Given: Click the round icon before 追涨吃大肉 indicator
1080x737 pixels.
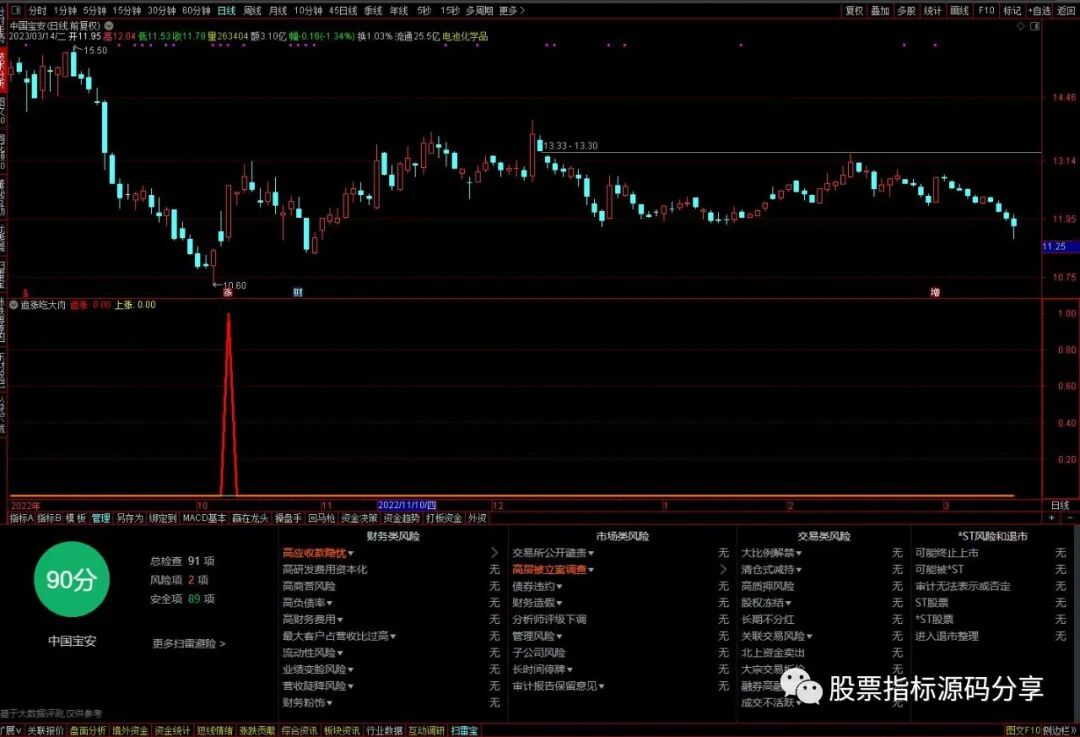Looking at the screenshot, I should pos(14,304).
